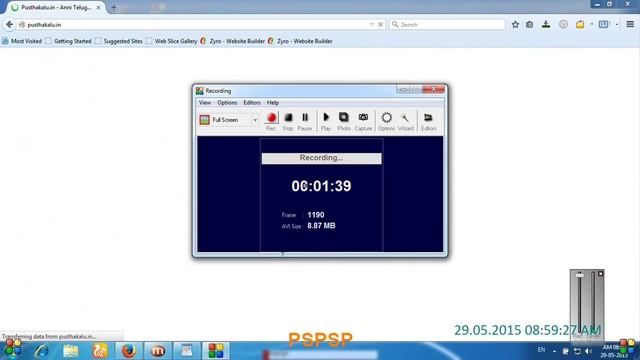Click the blue panel toolbar icon
Screen dimensions: 640x360
point(604,24)
